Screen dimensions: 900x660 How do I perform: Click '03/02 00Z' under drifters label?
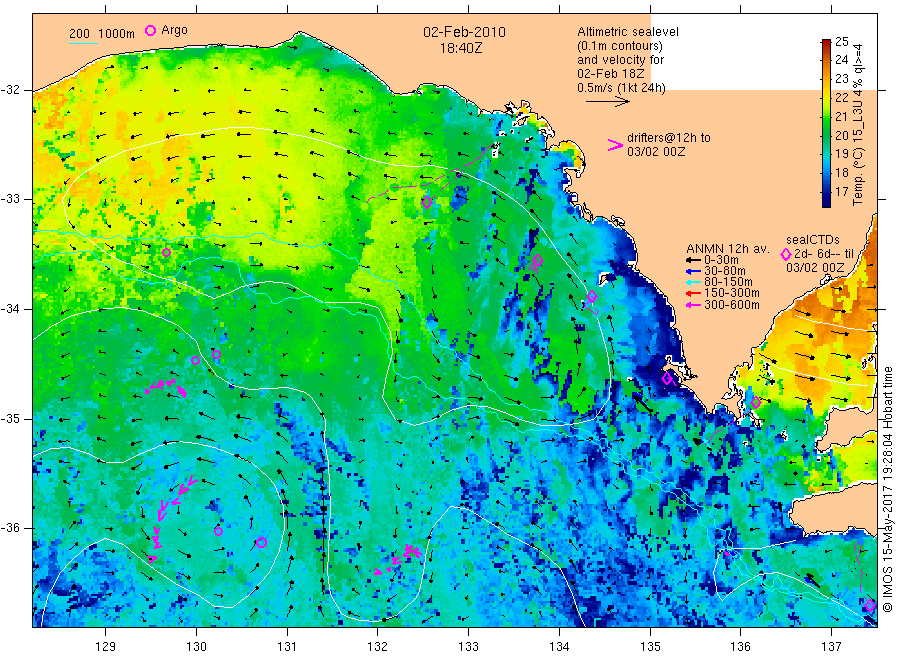click(656, 152)
